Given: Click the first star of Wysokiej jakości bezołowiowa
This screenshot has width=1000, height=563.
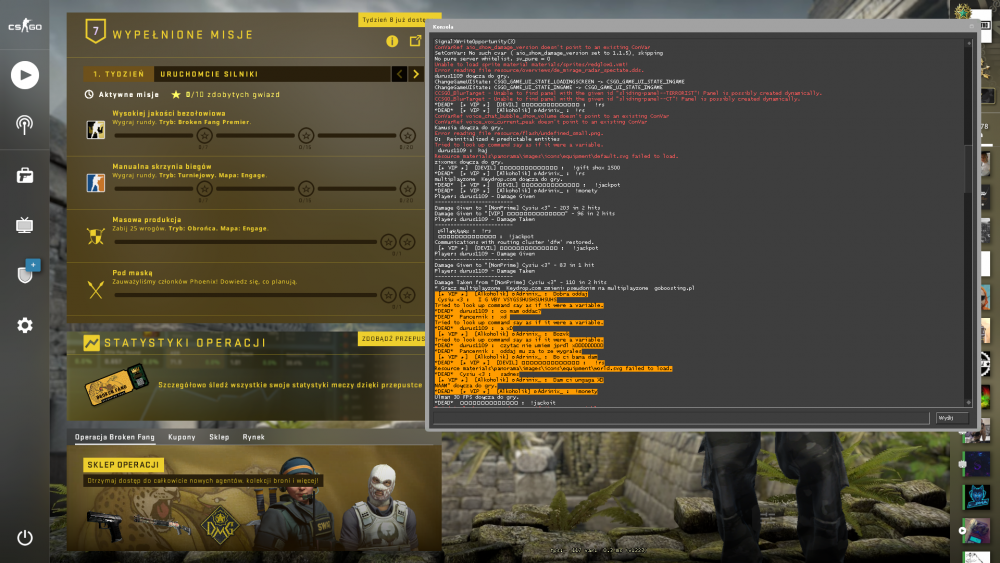Looking at the screenshot, I should tap(204, 135).
